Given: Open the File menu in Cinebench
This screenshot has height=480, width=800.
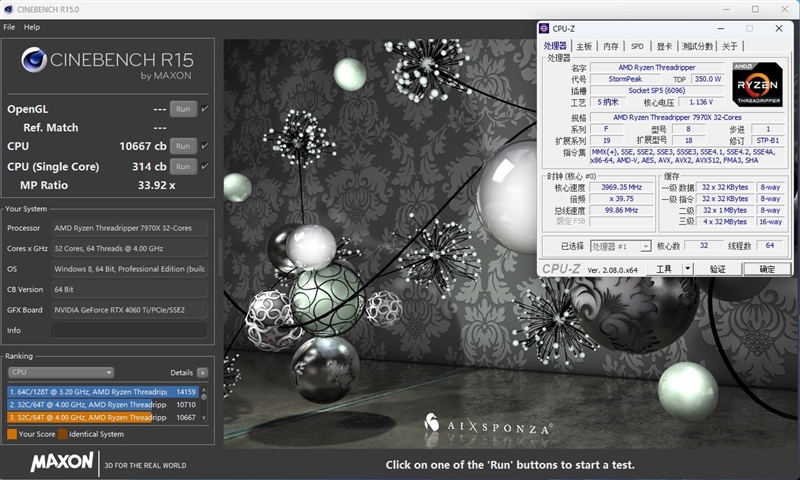Looking at the screenshot, I should click(x=9, y=27).
